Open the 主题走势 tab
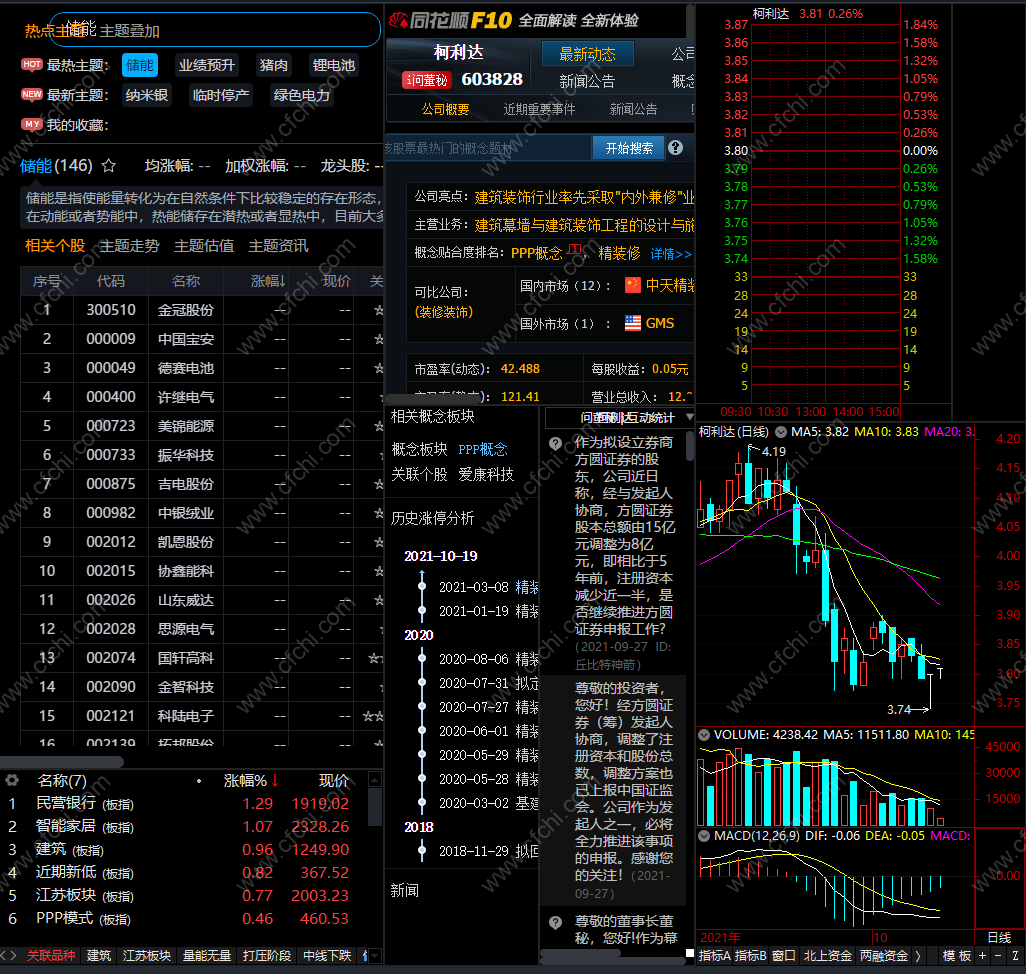The image size is (1026, 974). (x=129, y=246)
